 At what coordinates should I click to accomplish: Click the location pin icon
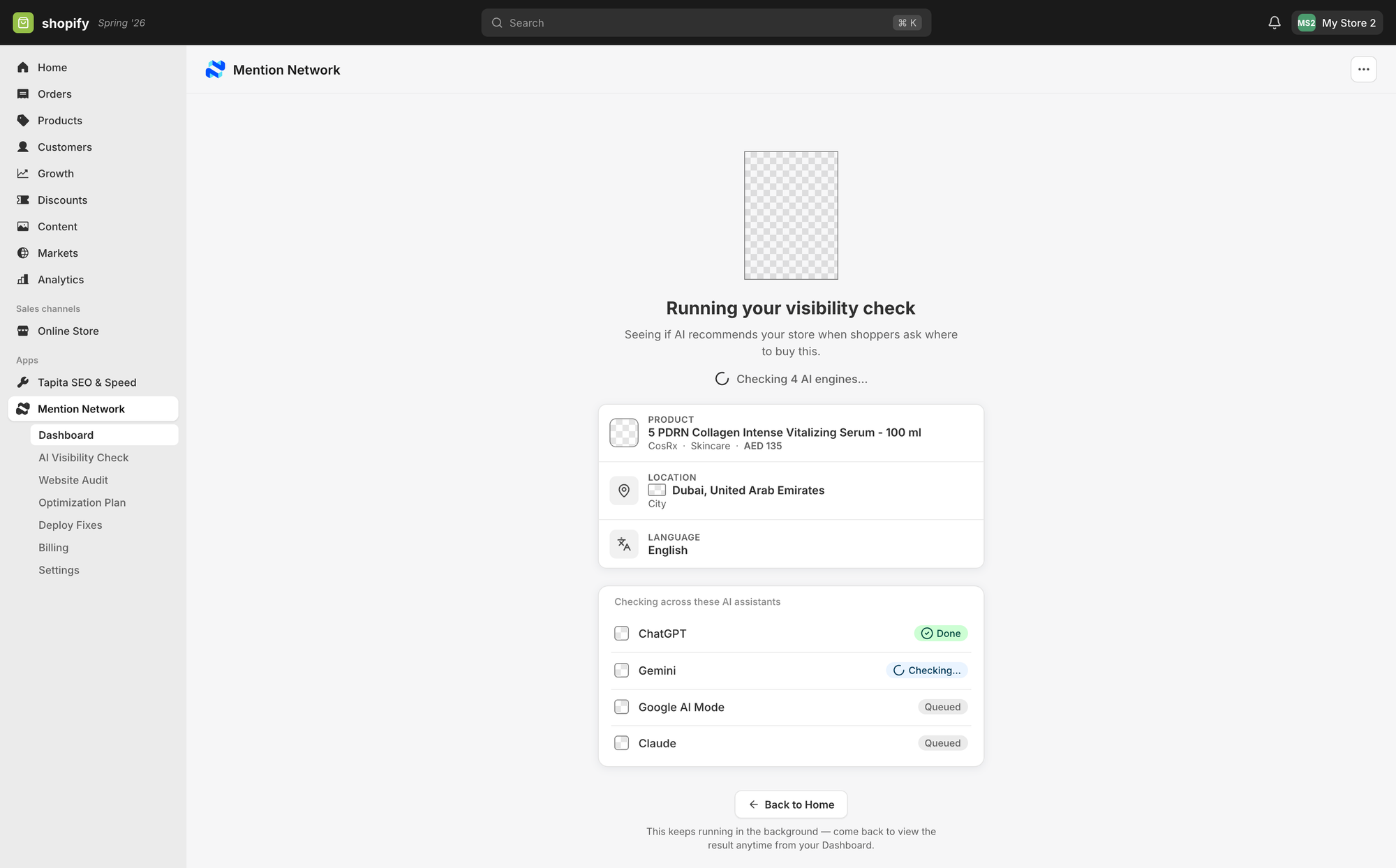tap(624, 491)
